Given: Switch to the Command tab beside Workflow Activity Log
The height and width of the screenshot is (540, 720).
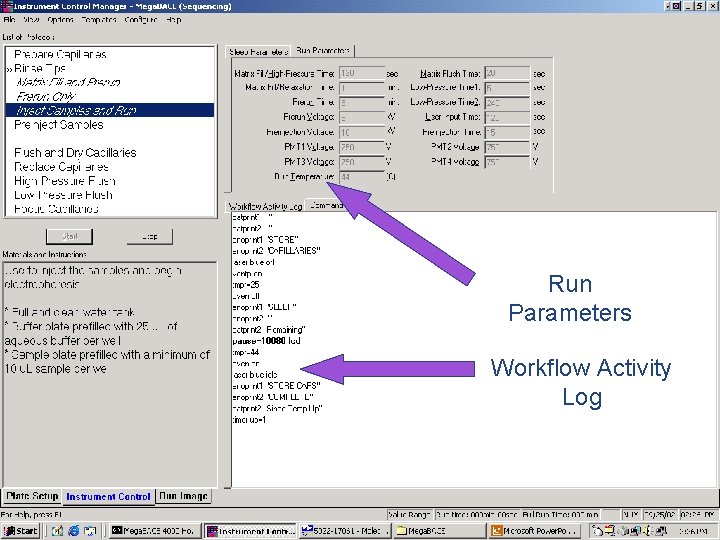Looking at the screenshot, I should coord(326,205).
